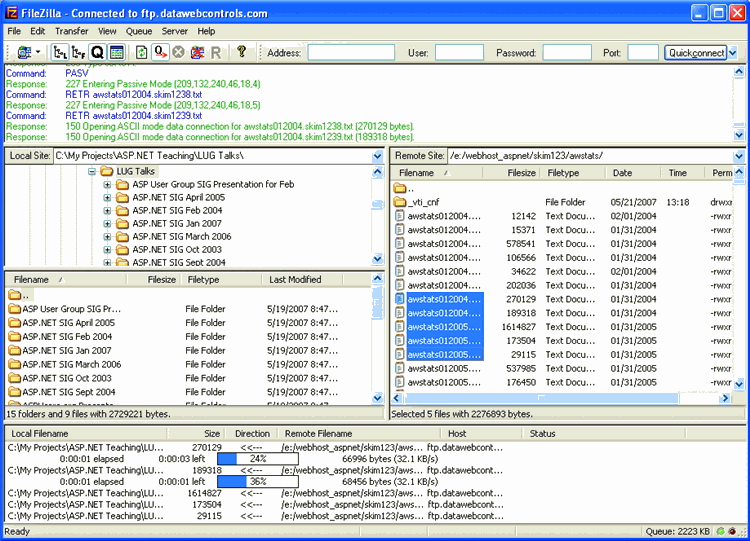Sort local list by Last Modified column

pos(302,279)
